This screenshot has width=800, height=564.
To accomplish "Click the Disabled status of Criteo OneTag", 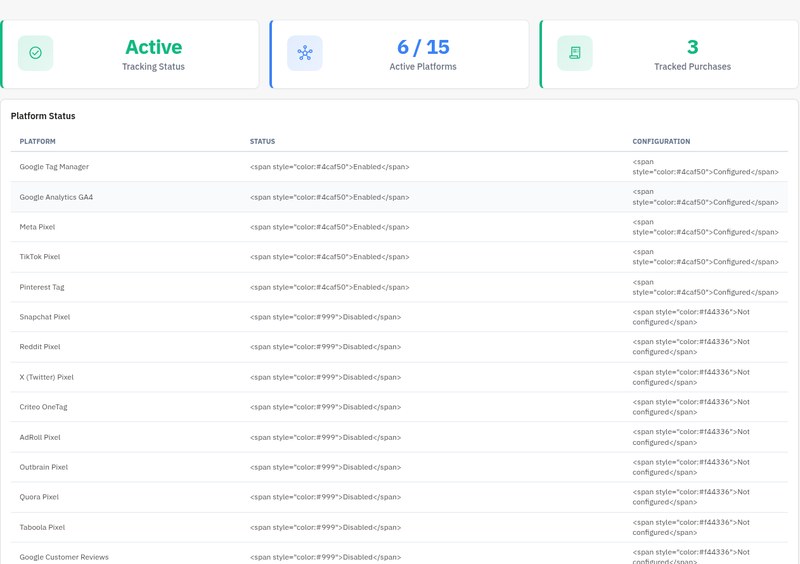I will [x=326, y=407].
